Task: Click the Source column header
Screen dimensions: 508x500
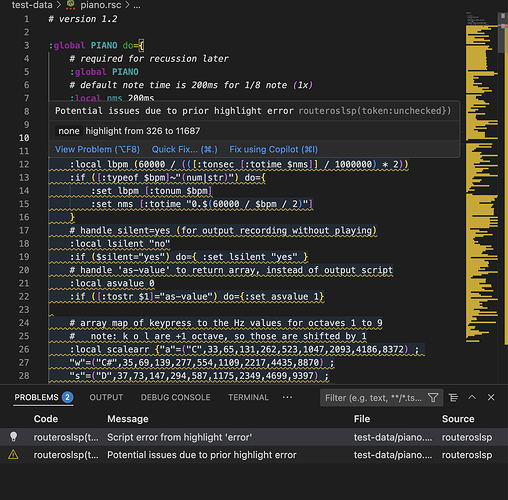Action: pyautogui.click(x=458, y=419)
